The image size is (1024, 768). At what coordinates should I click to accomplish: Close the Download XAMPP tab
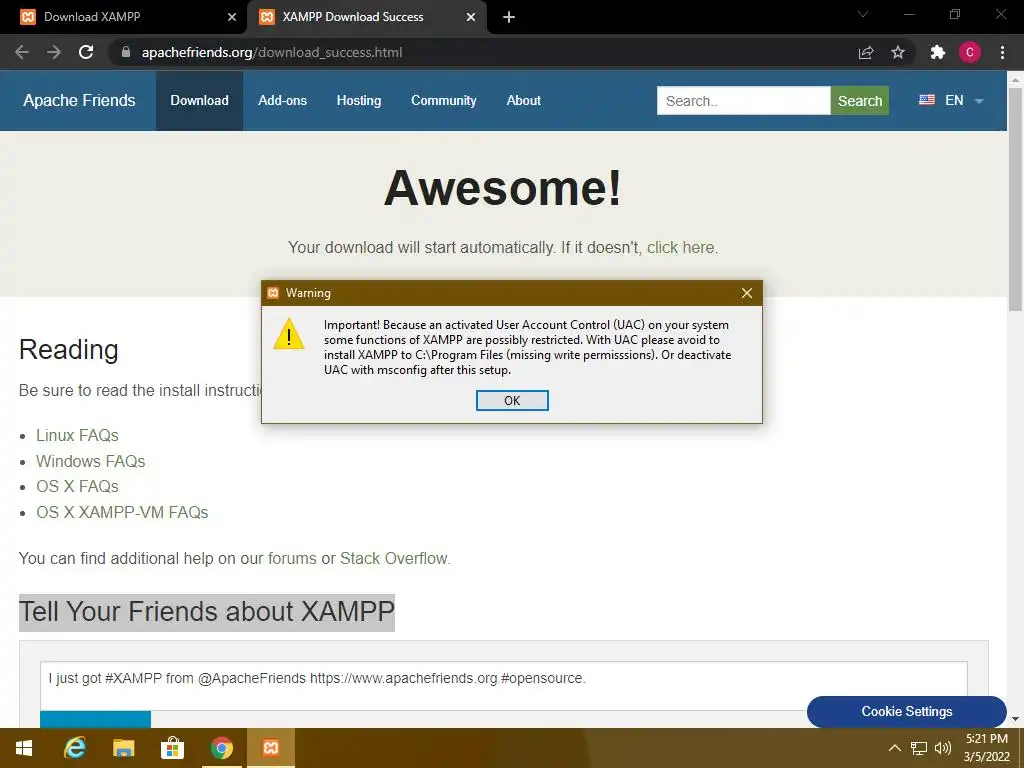[232, 18]
